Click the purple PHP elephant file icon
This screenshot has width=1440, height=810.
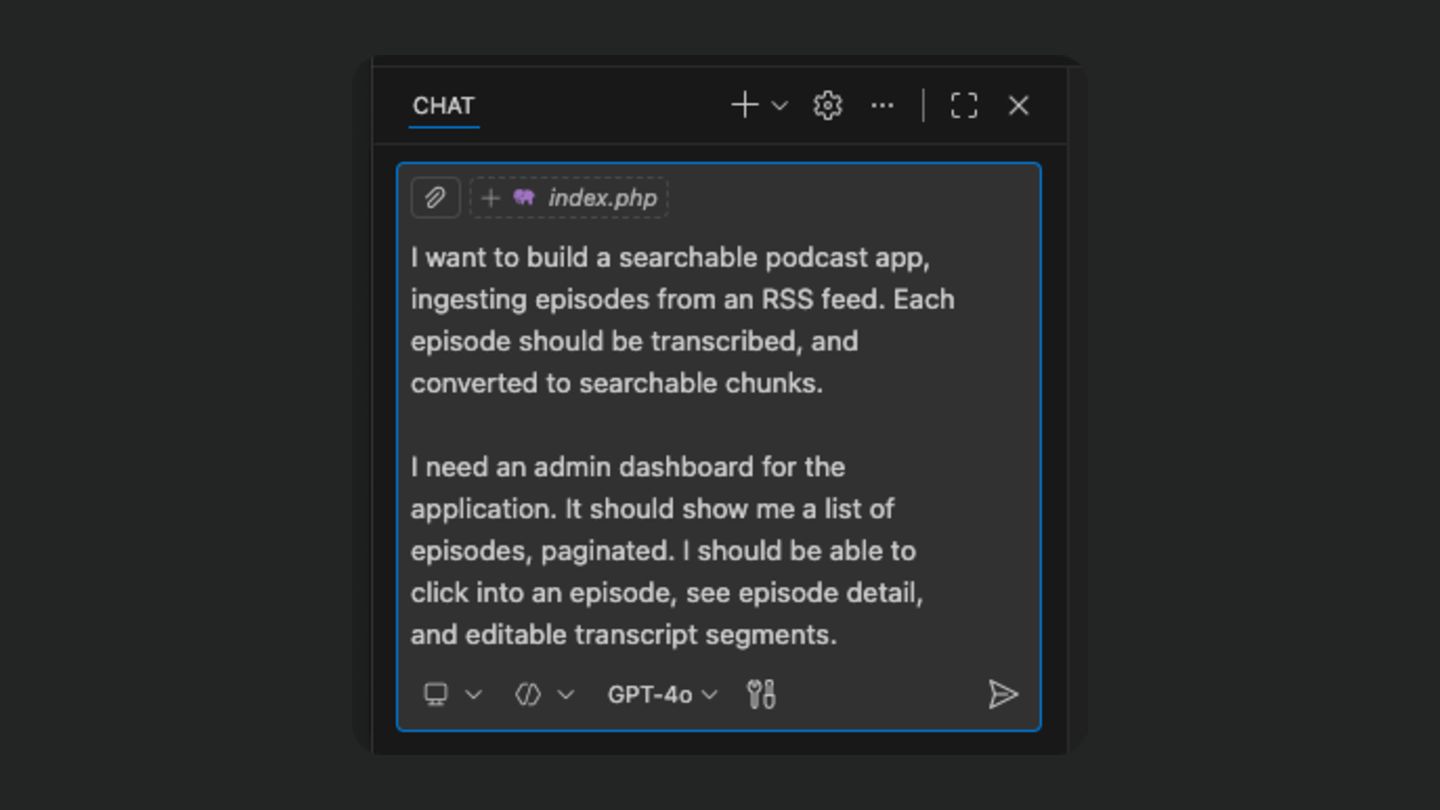[524, 197]
